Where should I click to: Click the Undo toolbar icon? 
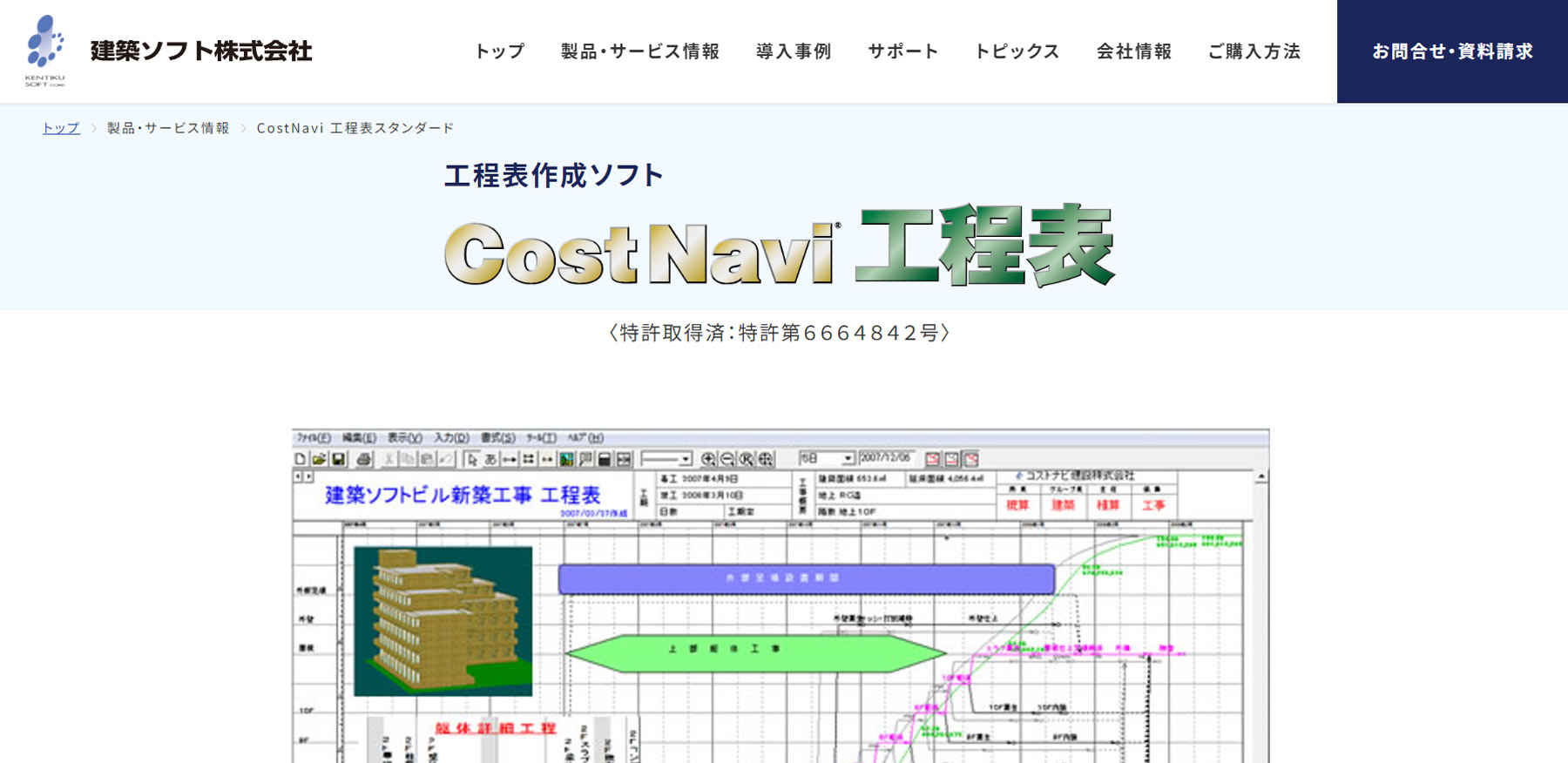point(446,459)
